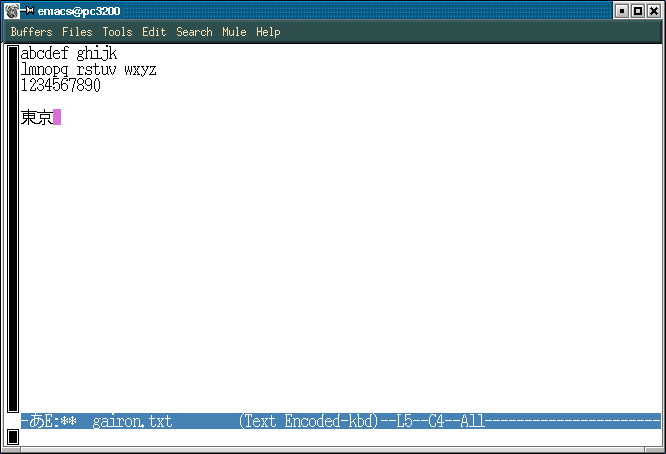Click on the Japanese text 東京
This screenshot has height=454, width=666.
click(37, 117)
